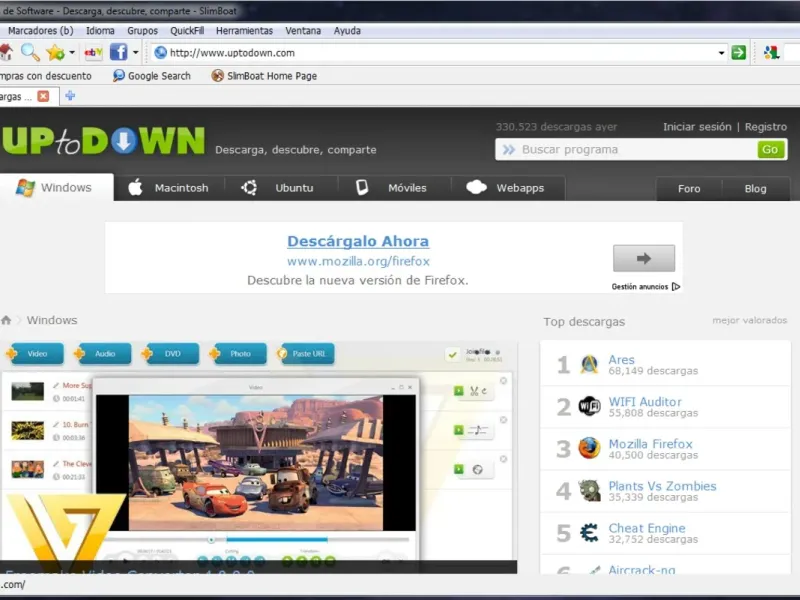Image resolution: width=800 pixels, height=600 pixels.
Task: Click the SlimBoat Home Page bookmark
Action: click(x=264, y=76)
